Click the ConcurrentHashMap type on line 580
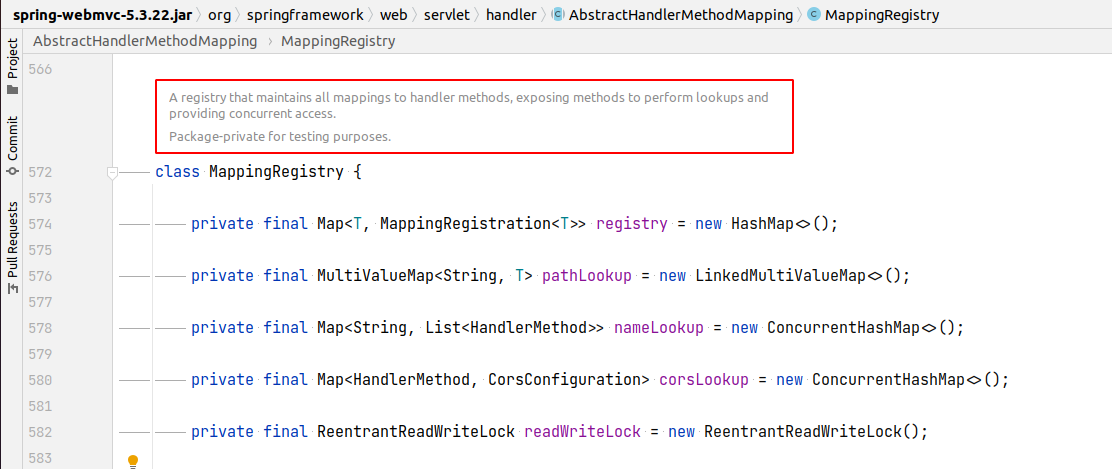 point(888,380)
